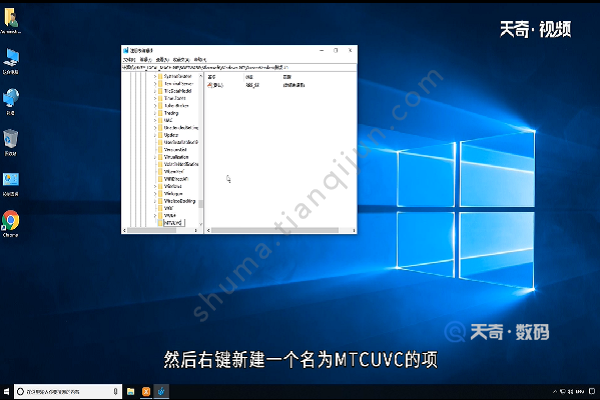This screenshot has height=400, width=600.
Task: Maximize the Registry Editor window
Action: pyautogui.click(x=336, y=50)
